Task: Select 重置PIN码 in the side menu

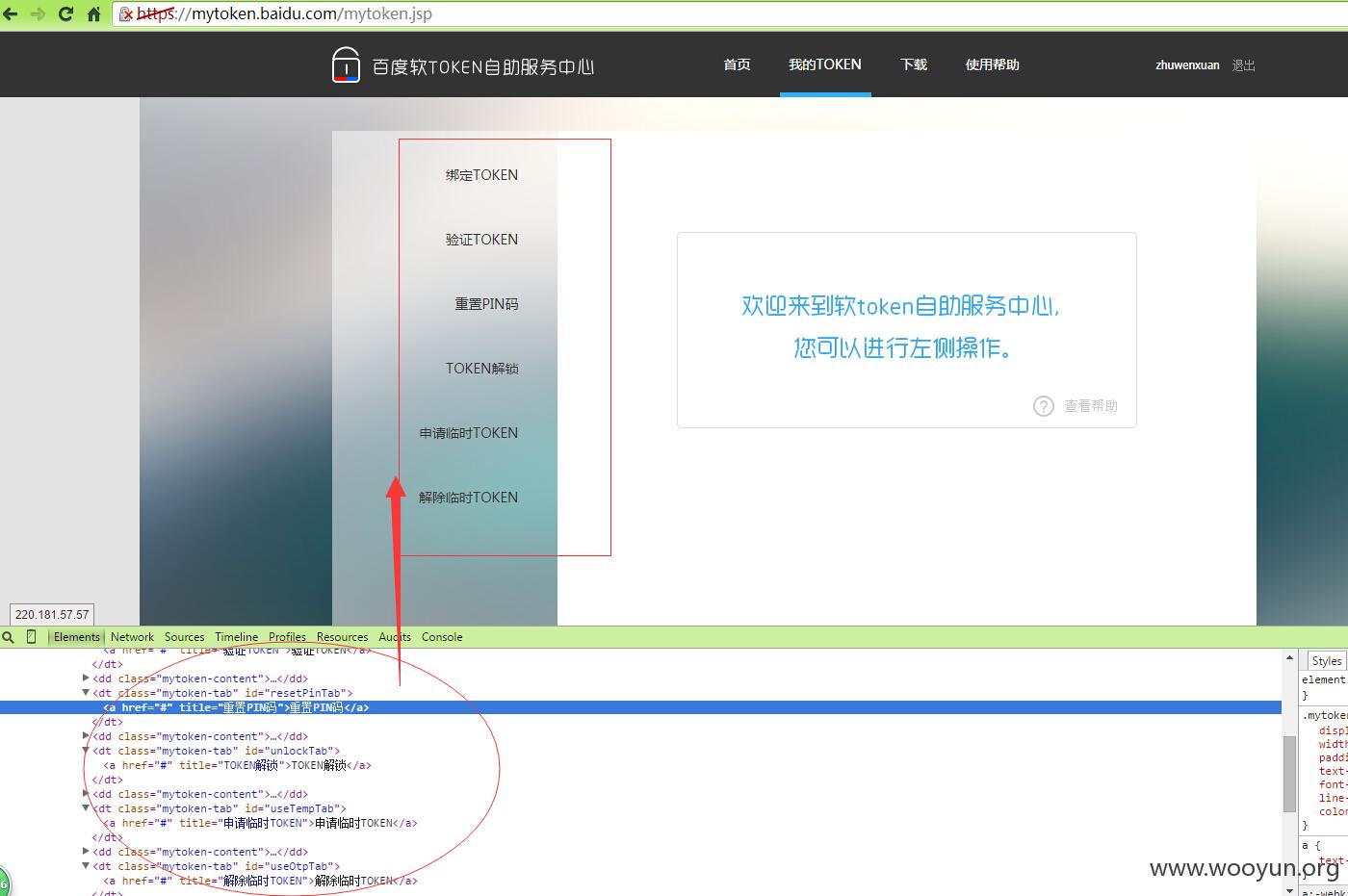Action: (486, 304)
